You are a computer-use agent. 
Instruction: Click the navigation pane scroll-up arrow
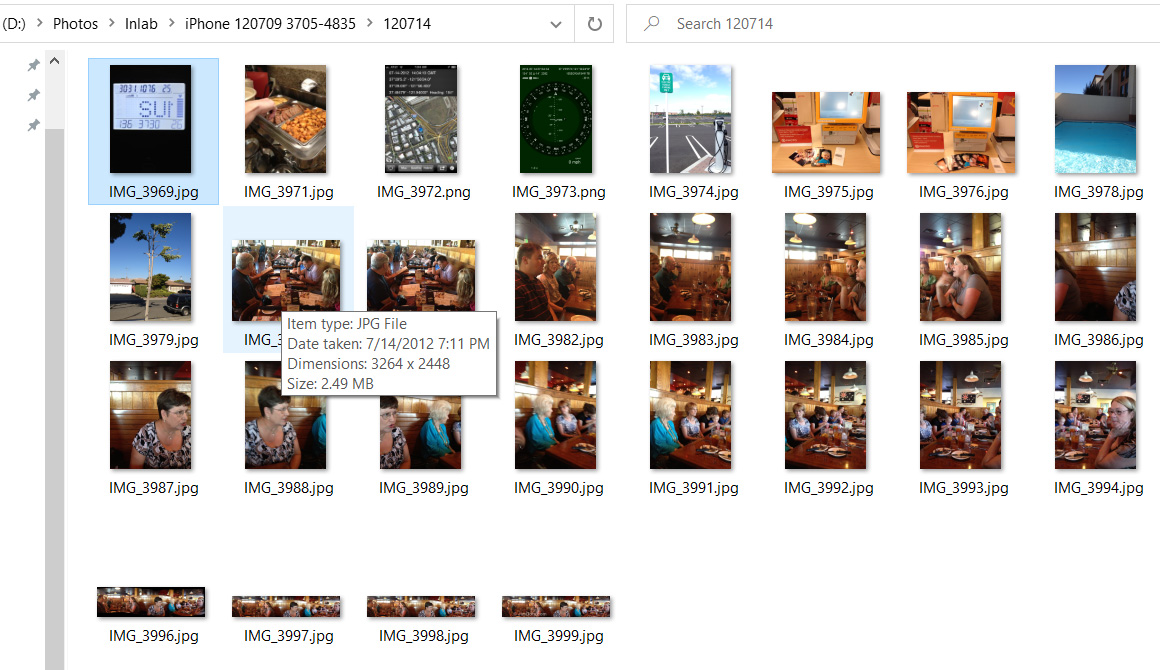pyautogui.click(x=54, y=61)
